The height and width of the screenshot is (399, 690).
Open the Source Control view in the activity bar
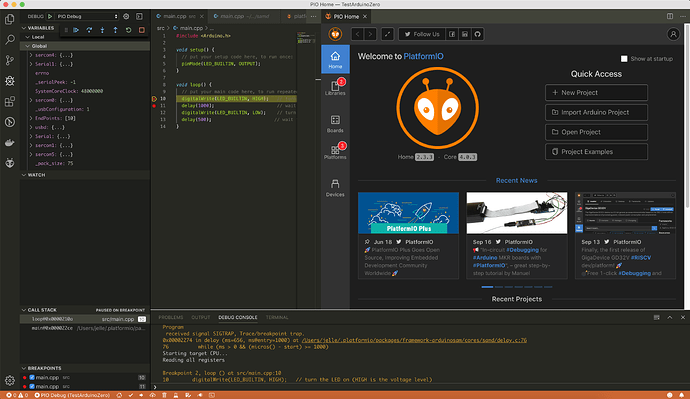pyautogui.click(x=10, y=60)
